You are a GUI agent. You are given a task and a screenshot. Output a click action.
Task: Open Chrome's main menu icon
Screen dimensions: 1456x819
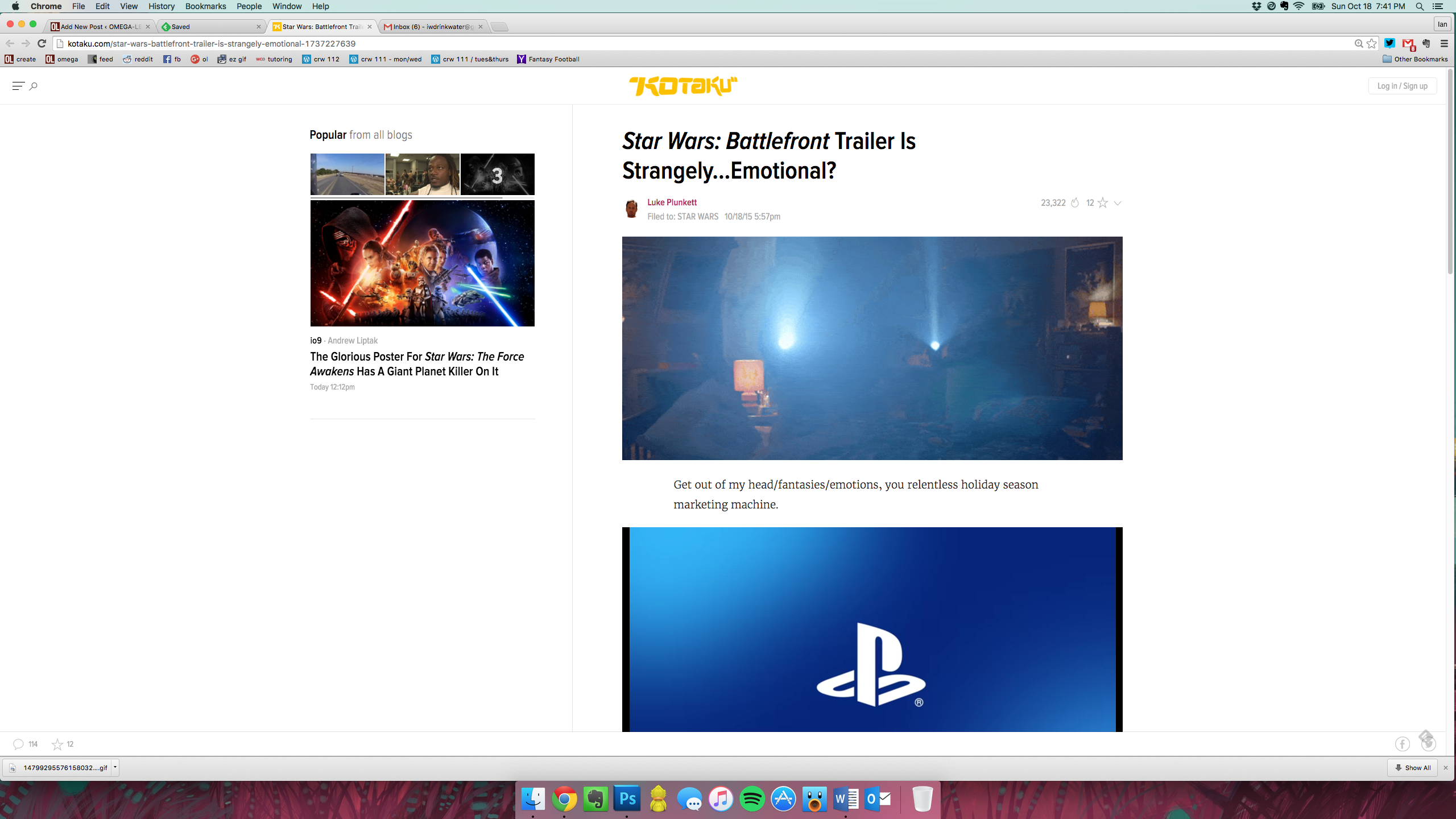tap(1444, 43)
